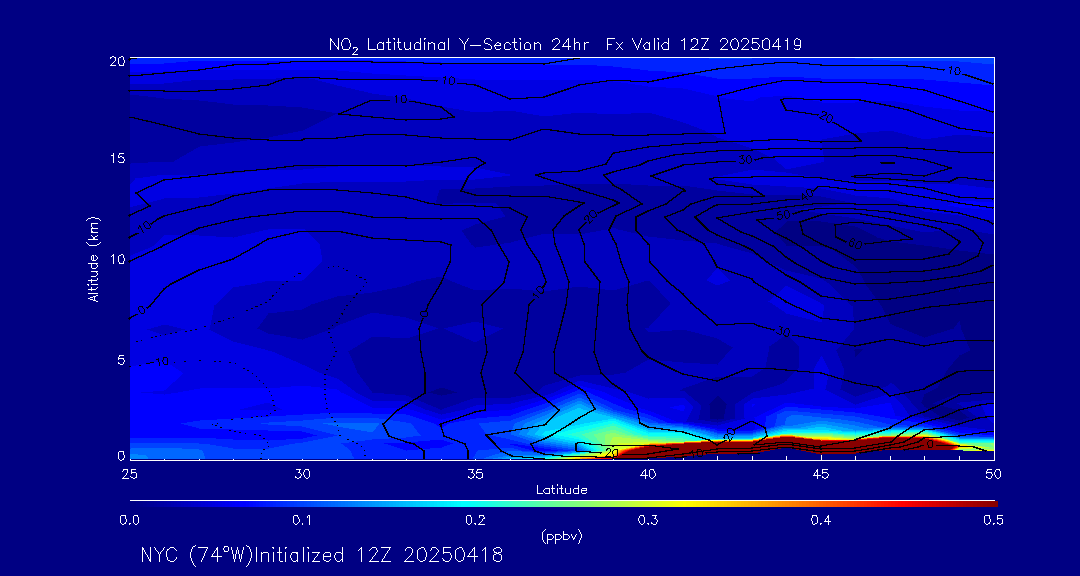Click latitude tick label 40
This screenshot has width=1080, height=576.
click(648, 474)
